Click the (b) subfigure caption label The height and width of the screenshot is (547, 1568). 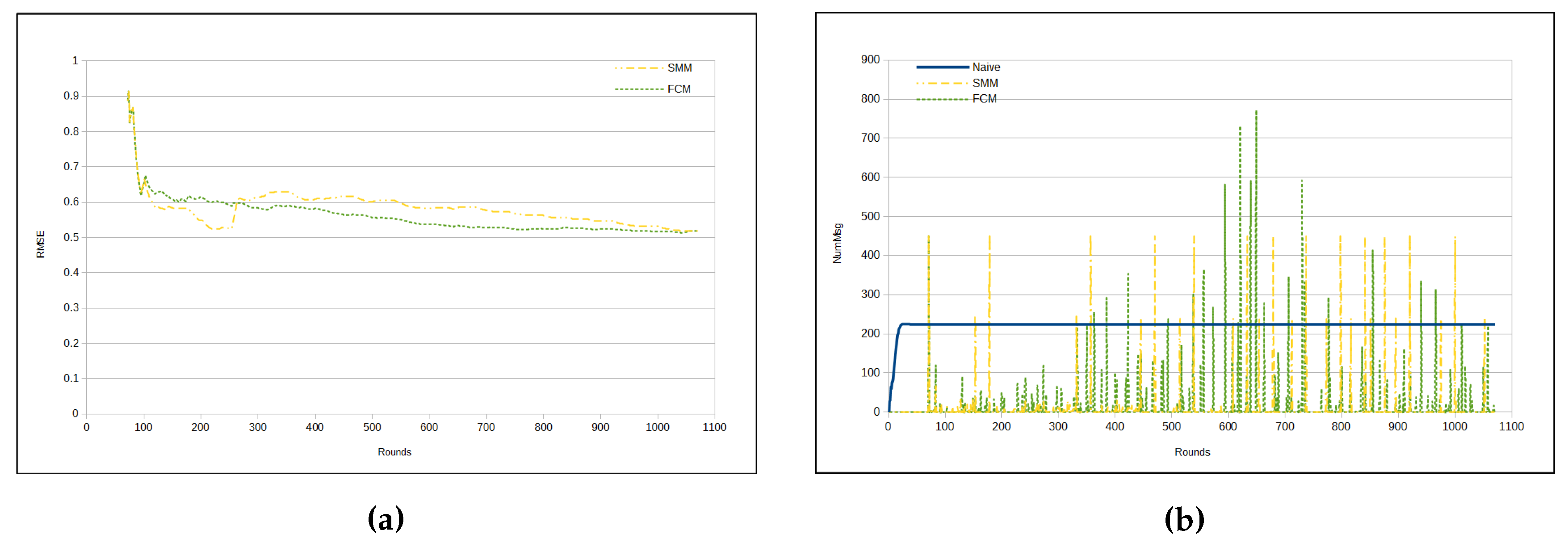pyautogui.click(x=1184, y=520)
